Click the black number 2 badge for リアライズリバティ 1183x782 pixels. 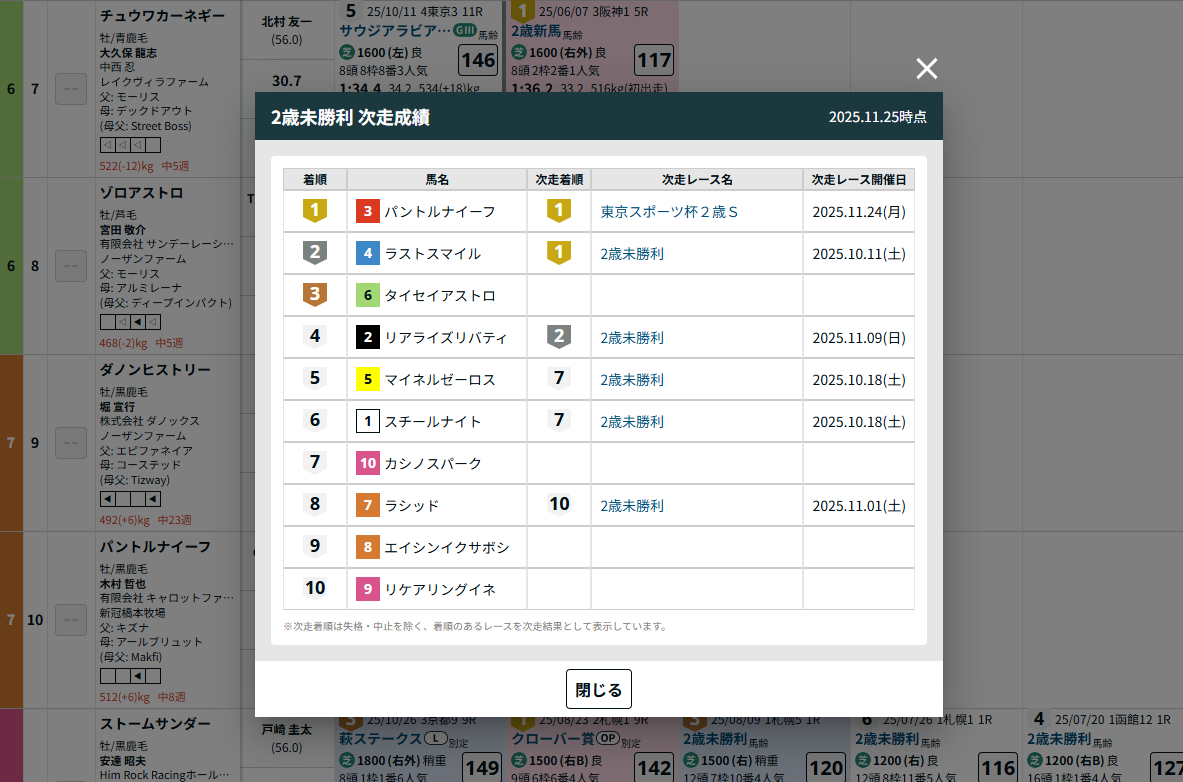[368, 338]
